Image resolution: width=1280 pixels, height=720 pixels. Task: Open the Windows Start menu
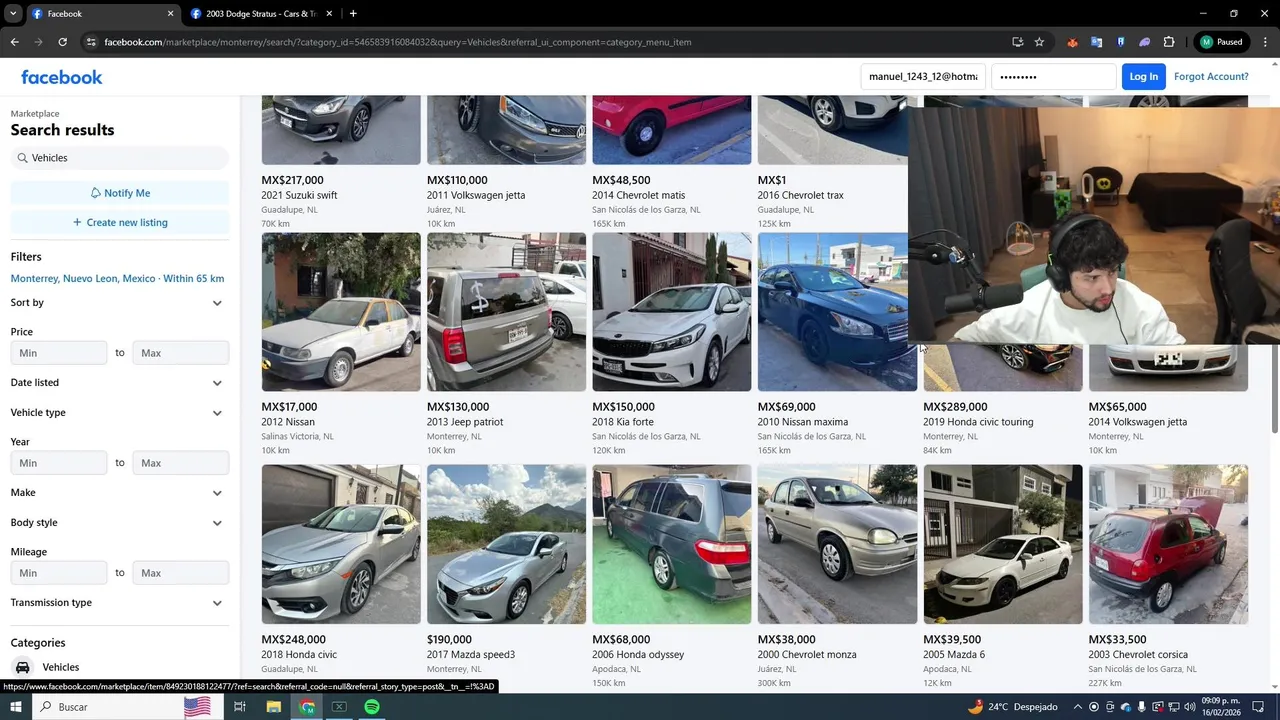[x=16, y=707]
